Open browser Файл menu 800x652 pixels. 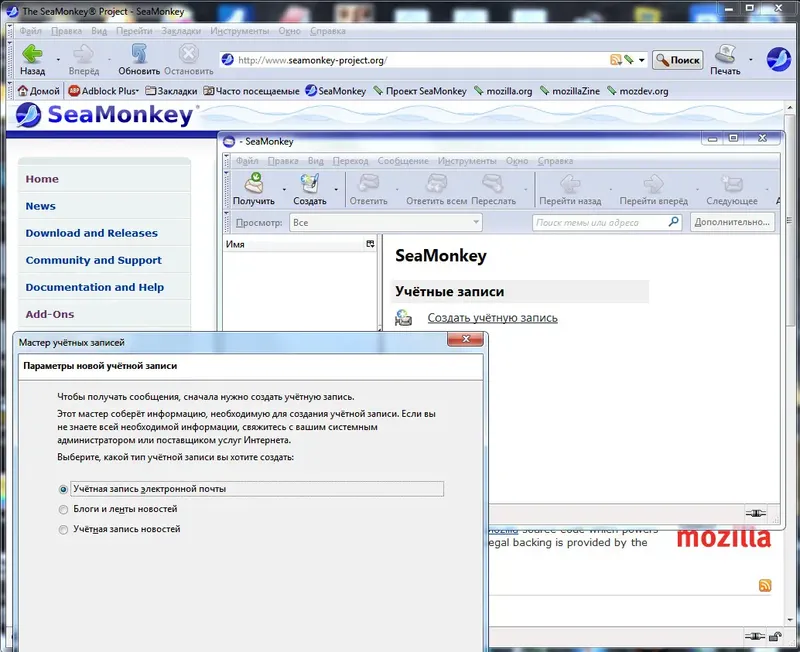(x=31, y=31)
